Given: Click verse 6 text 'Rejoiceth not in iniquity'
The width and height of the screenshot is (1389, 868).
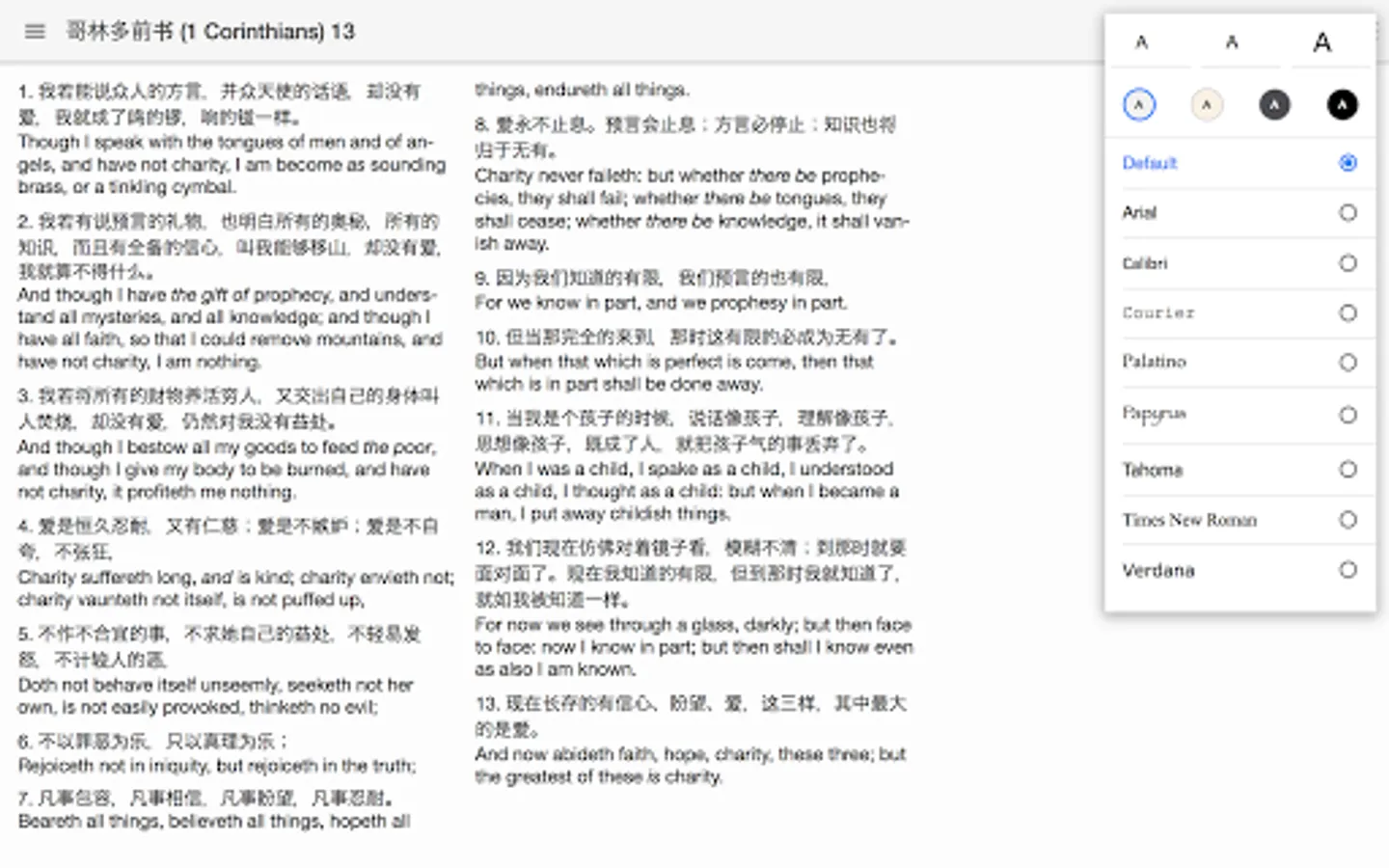Looking at the screenshot, I should click(115, 766).
